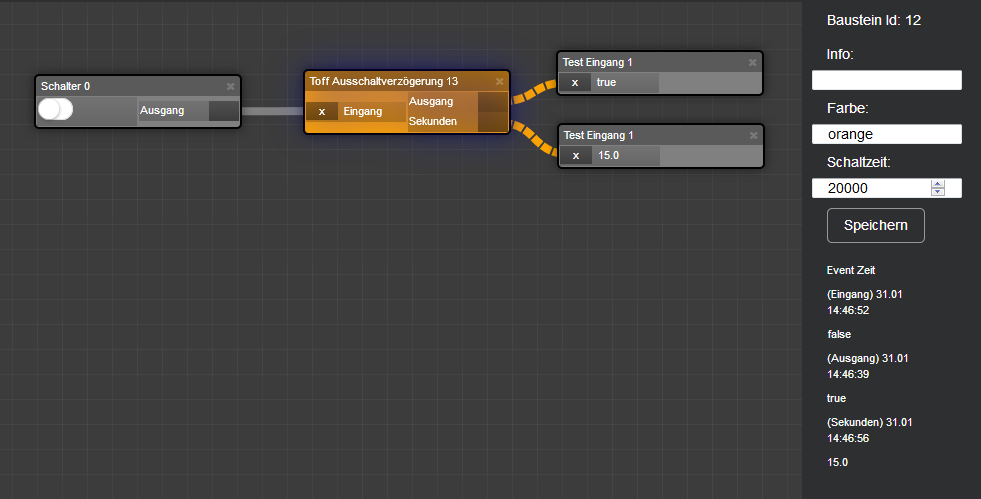Click the x input port next to 15.0
Image resolution: width=981 pixels, height=499 pixels.
576,155
